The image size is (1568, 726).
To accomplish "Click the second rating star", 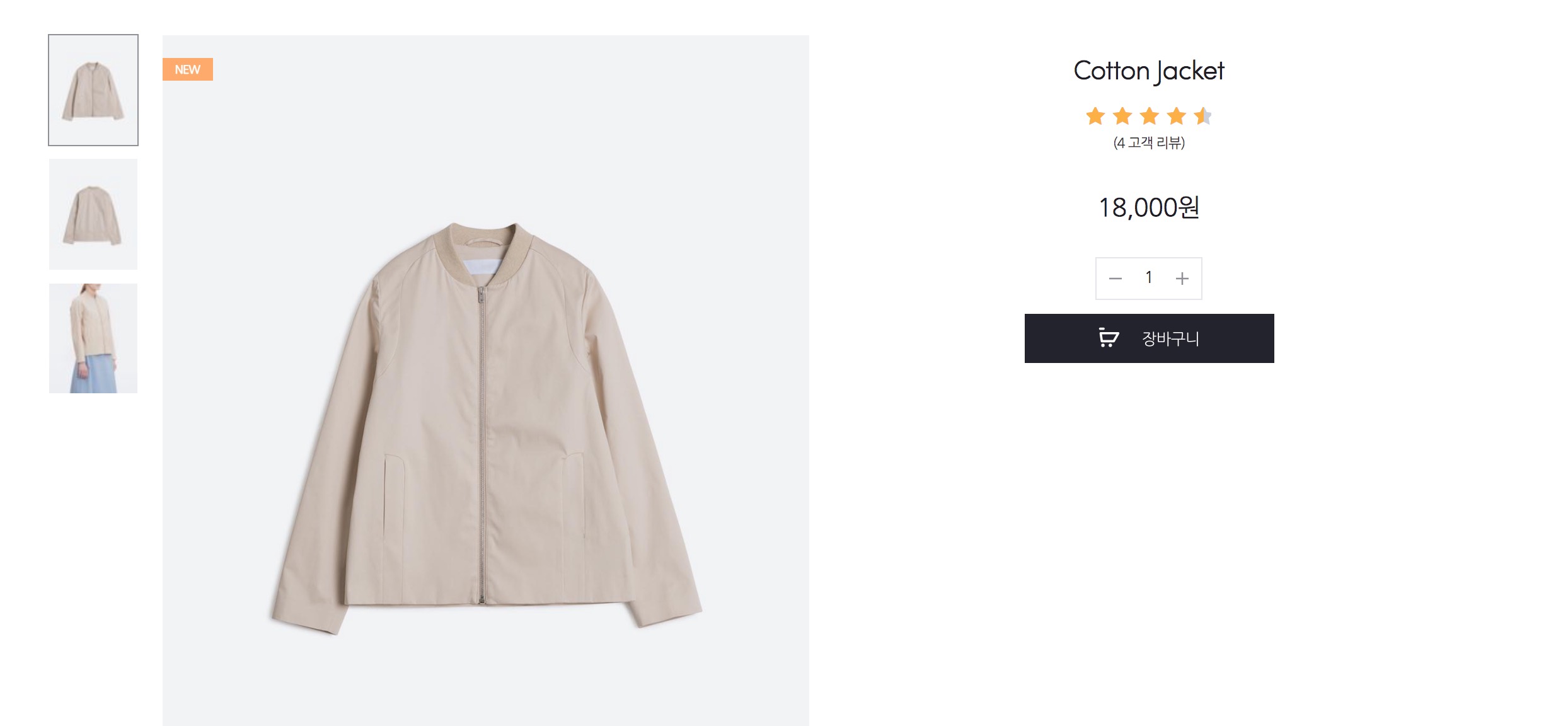I will [1122, 116].
